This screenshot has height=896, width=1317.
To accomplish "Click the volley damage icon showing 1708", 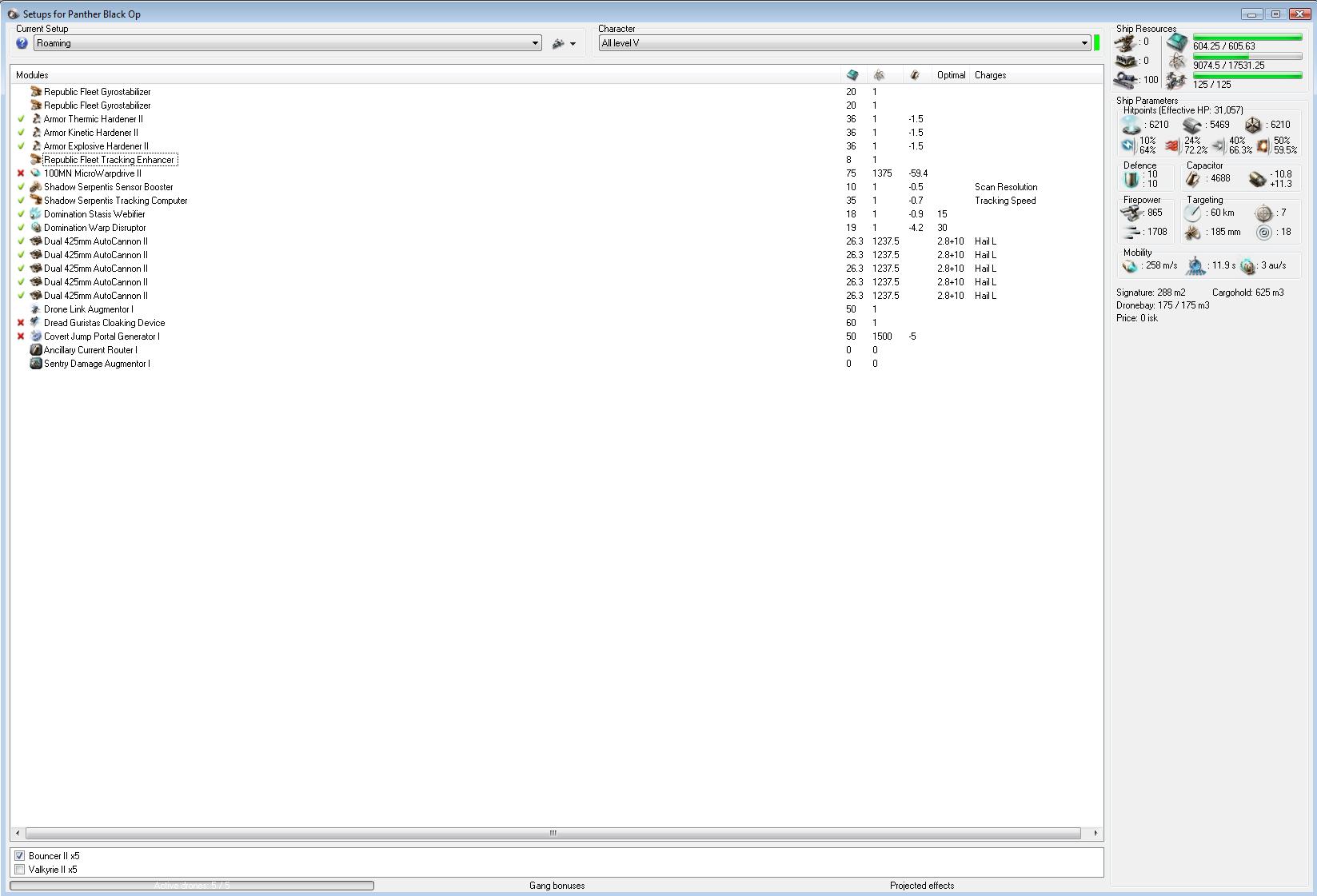I will click(x=1131, y=233).
